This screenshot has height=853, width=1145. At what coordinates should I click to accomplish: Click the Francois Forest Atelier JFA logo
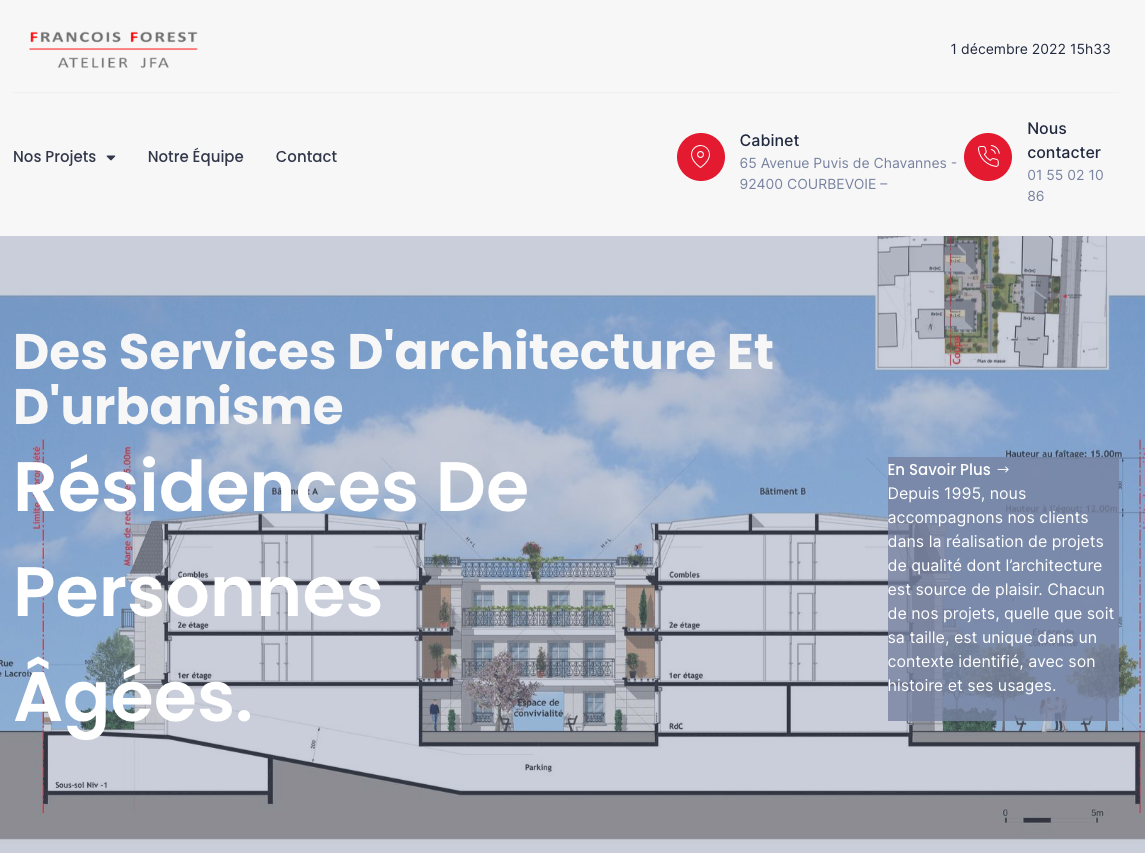click(x=113, y=50)
